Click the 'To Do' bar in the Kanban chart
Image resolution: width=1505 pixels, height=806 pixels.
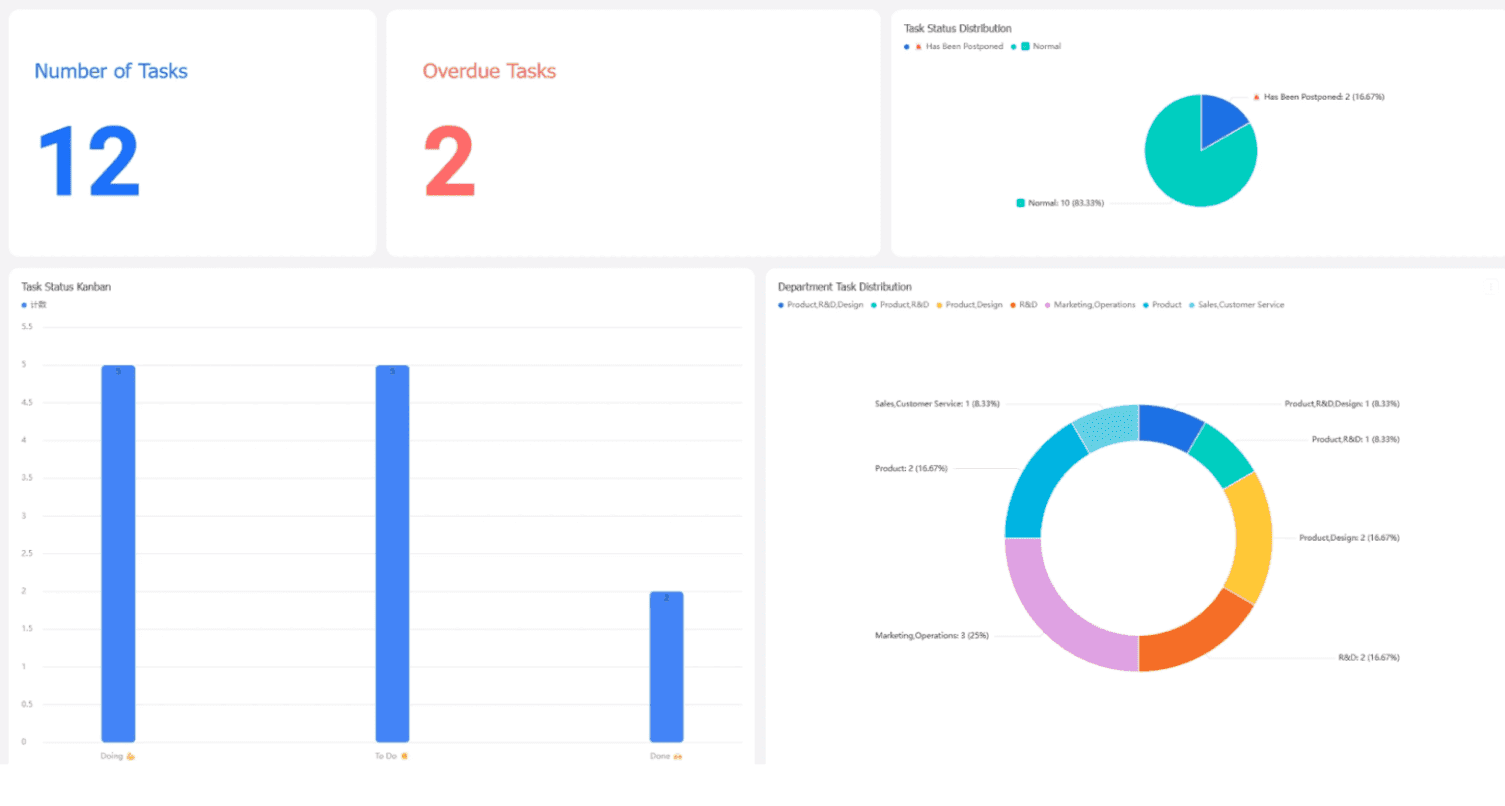(392, 553)
